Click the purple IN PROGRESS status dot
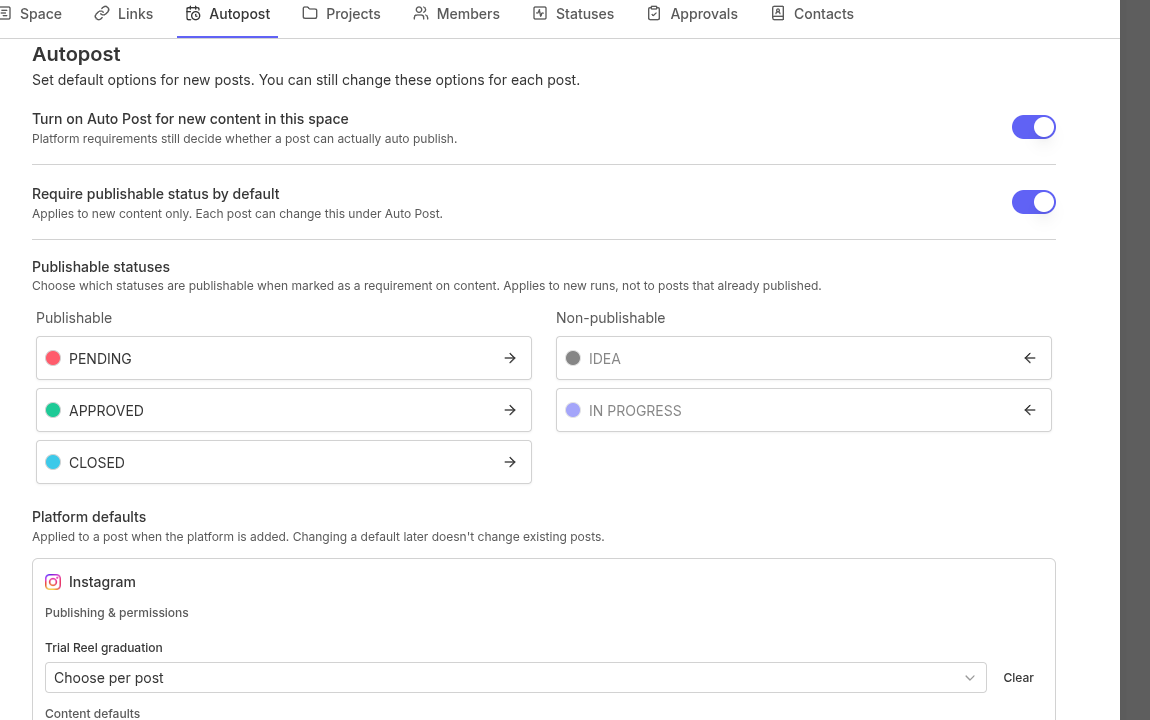Image resolution: width=1150 pixels, height=720 pixels. point(573,410)
